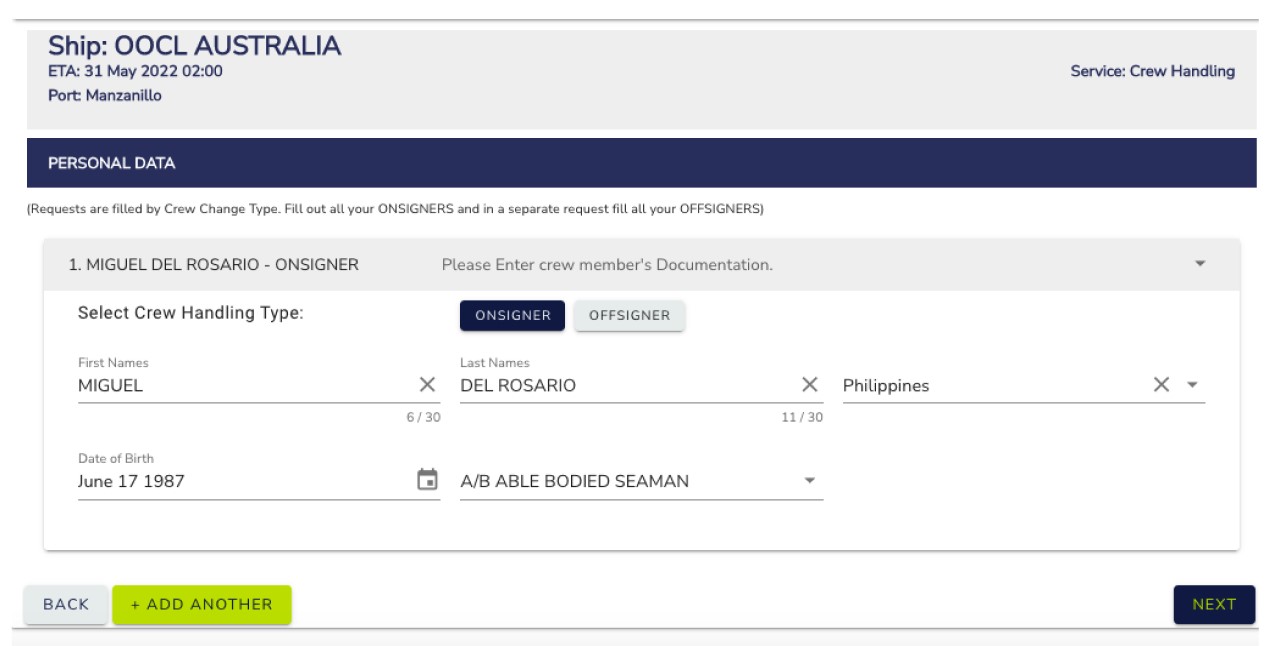1282x646 pixels.
Task: Select the ONSIGNER crew handling type
Action: point(512,315)
